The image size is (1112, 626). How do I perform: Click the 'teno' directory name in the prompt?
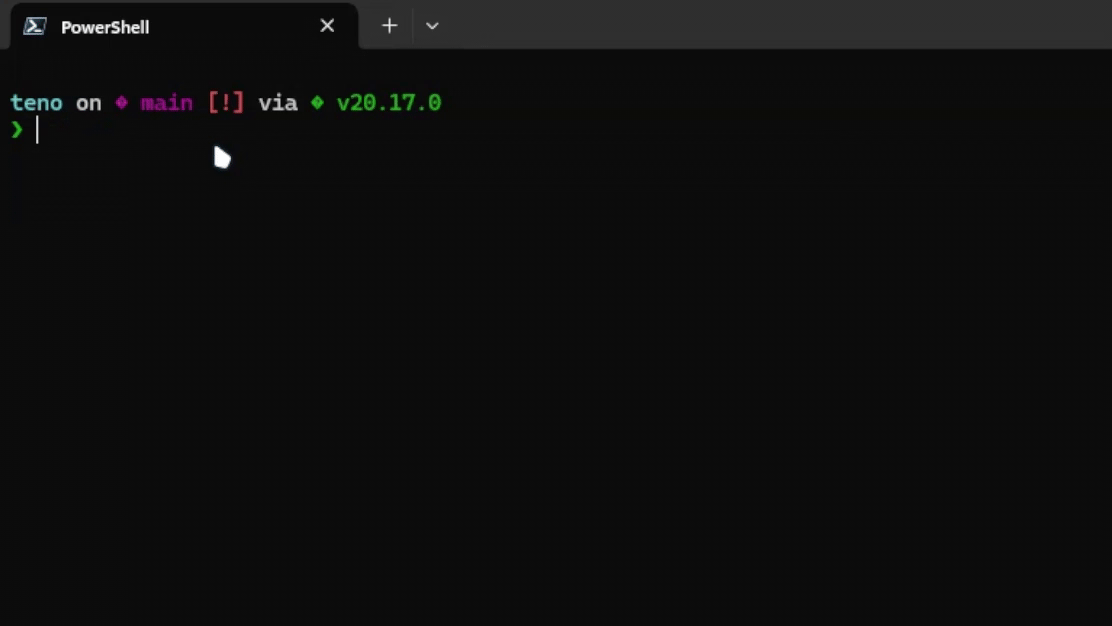tap(36, 104)
